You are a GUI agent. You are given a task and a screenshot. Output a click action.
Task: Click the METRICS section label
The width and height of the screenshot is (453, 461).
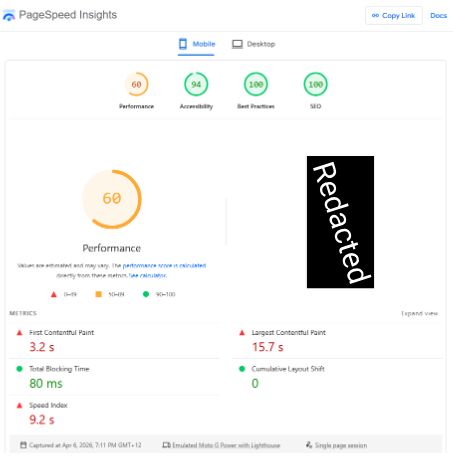click(x=23, y=313)
